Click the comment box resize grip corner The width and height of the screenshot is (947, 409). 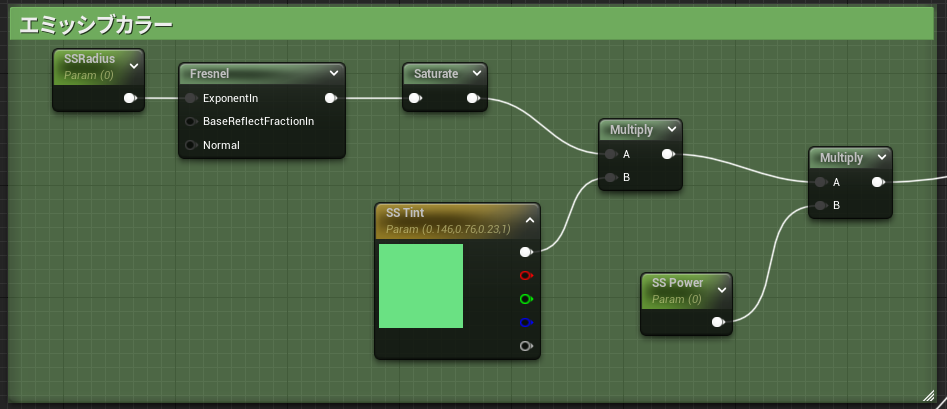pyautogui.click(x=928, y=396)
